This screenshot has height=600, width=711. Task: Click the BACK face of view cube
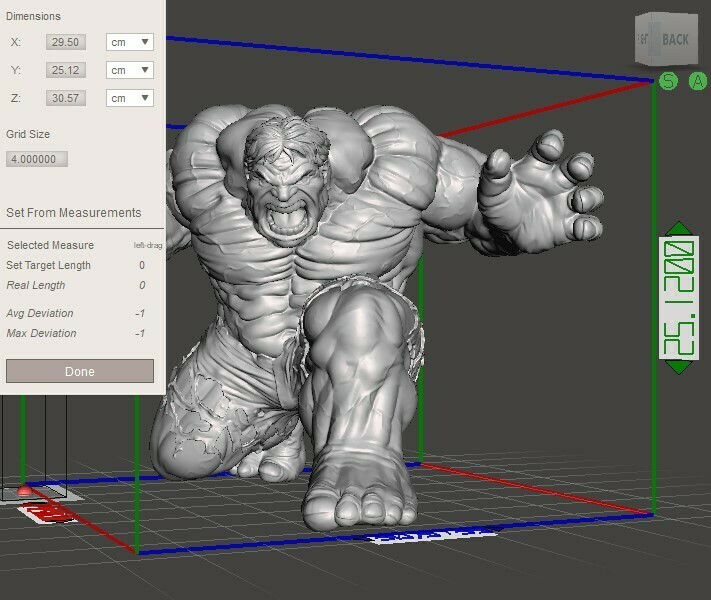click(675, 40)
